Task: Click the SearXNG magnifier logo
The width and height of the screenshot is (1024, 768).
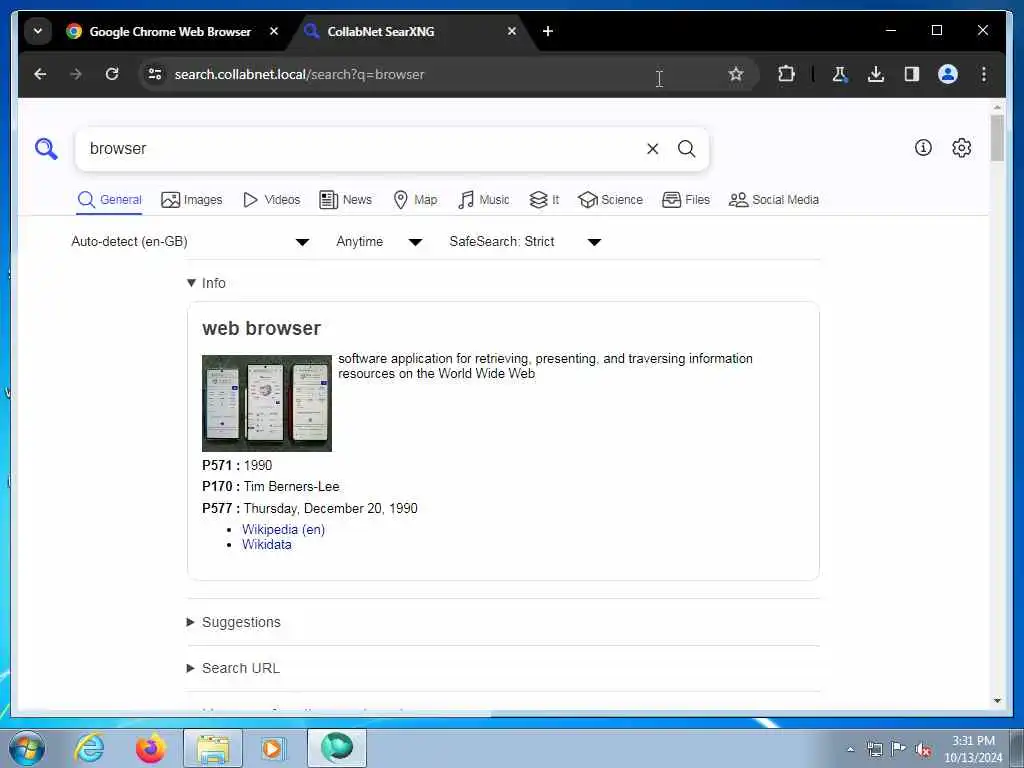Action: tap(46, 148)
